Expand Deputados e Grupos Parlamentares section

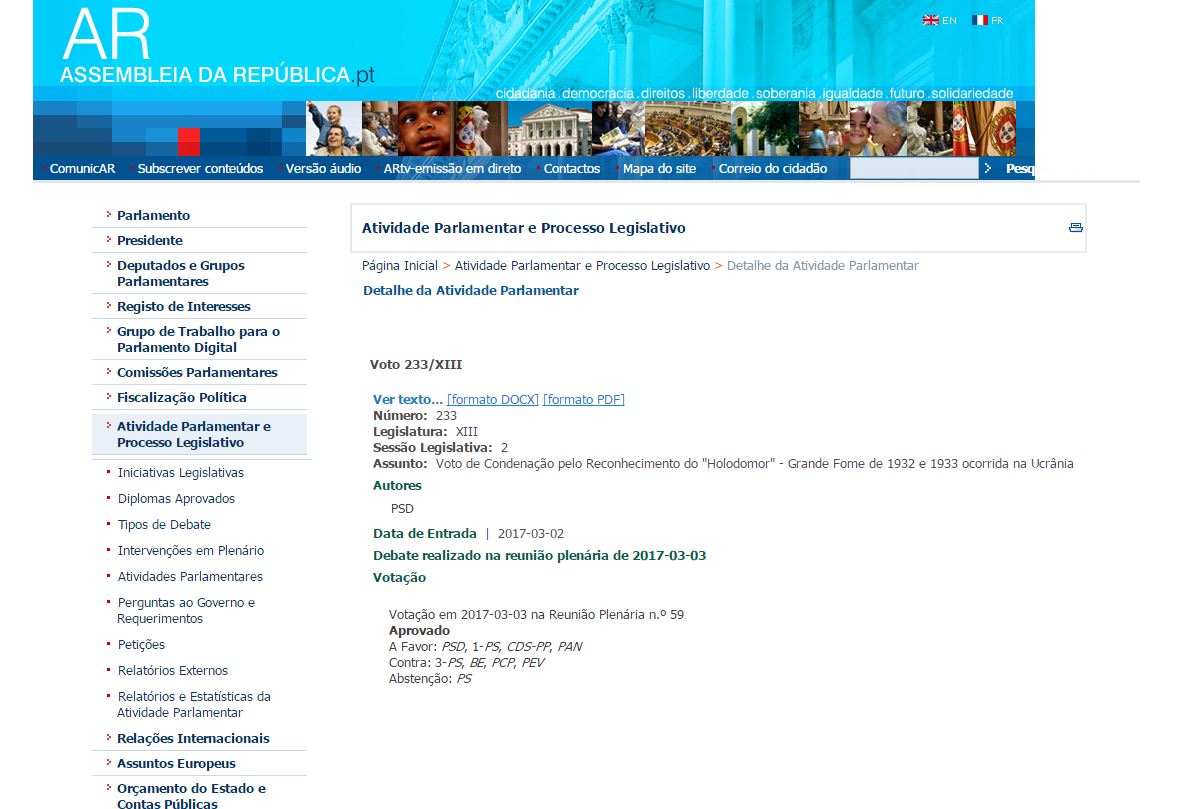point(180,273)
